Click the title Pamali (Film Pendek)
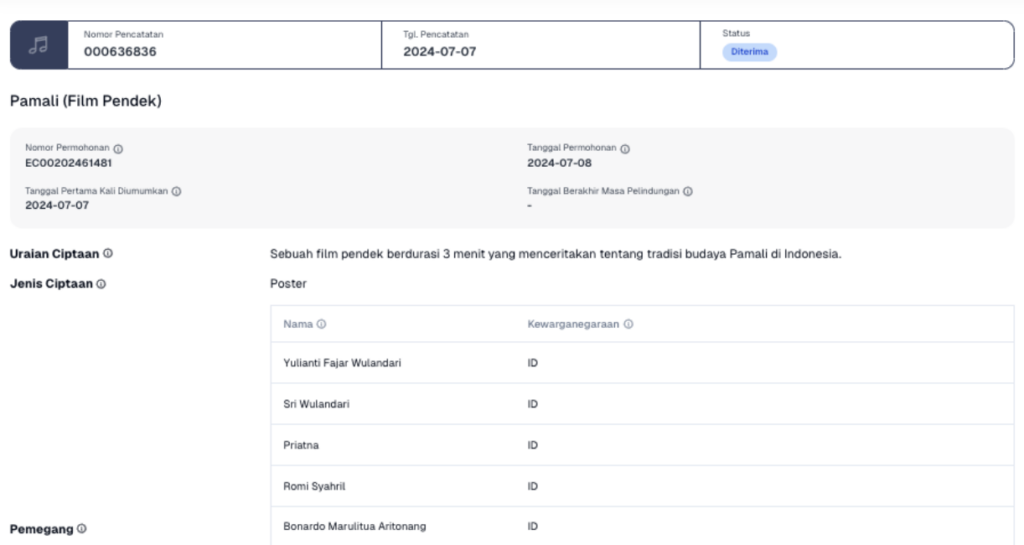The width and height of the screenshot is (1024, 545). tap(86, 101)
